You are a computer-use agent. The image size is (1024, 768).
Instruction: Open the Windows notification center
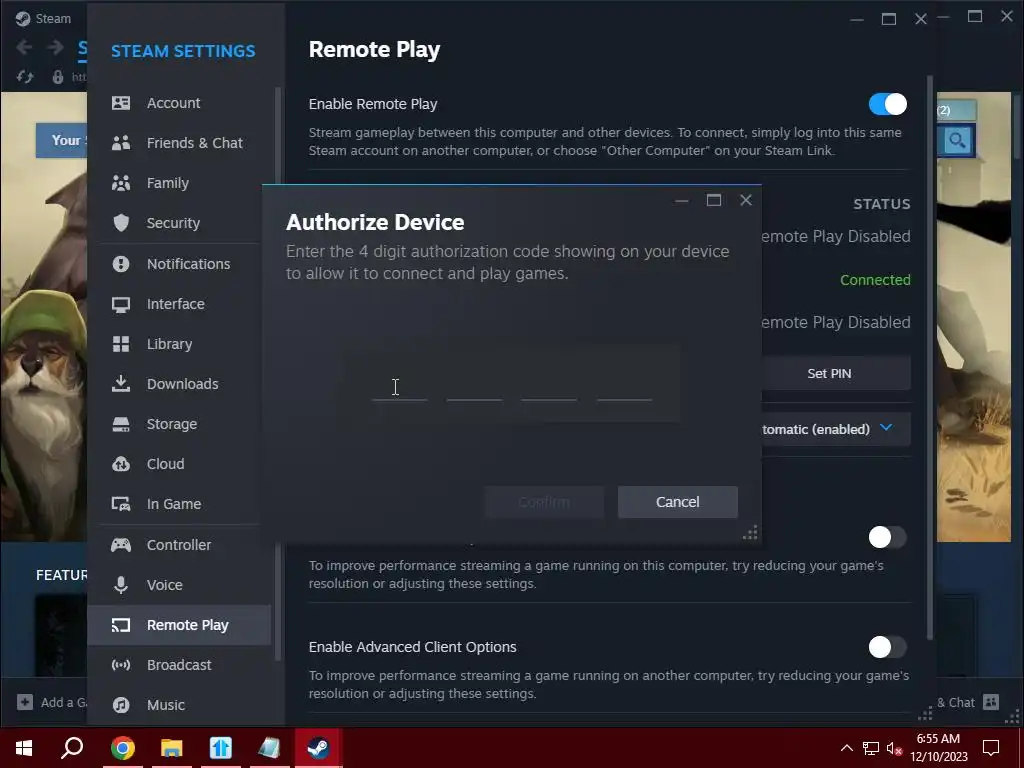(991, 748)
